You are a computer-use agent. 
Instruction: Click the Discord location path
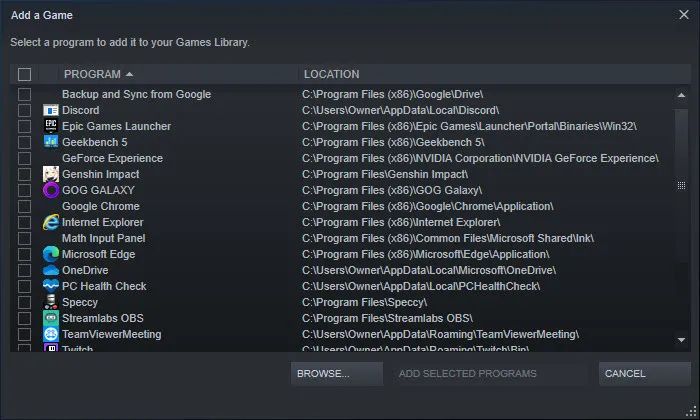[x=400, y=110]
